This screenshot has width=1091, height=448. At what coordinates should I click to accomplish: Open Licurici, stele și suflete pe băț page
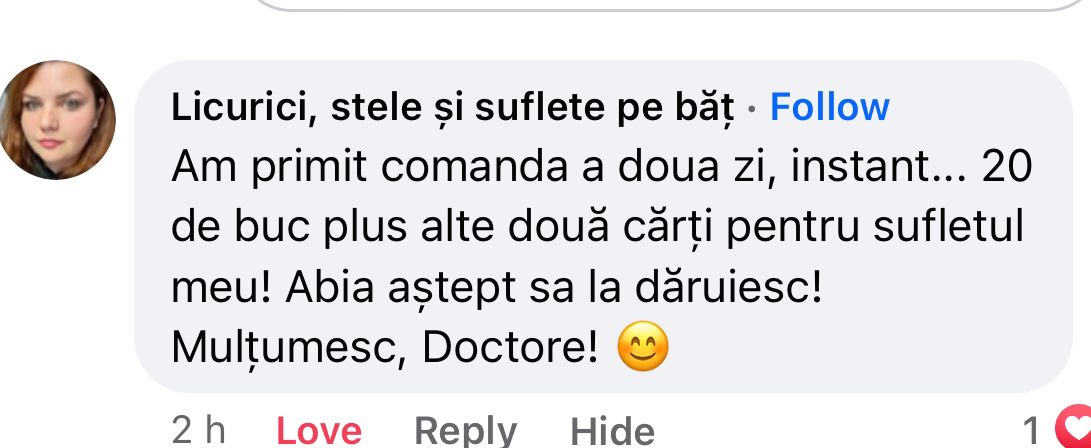452,108
